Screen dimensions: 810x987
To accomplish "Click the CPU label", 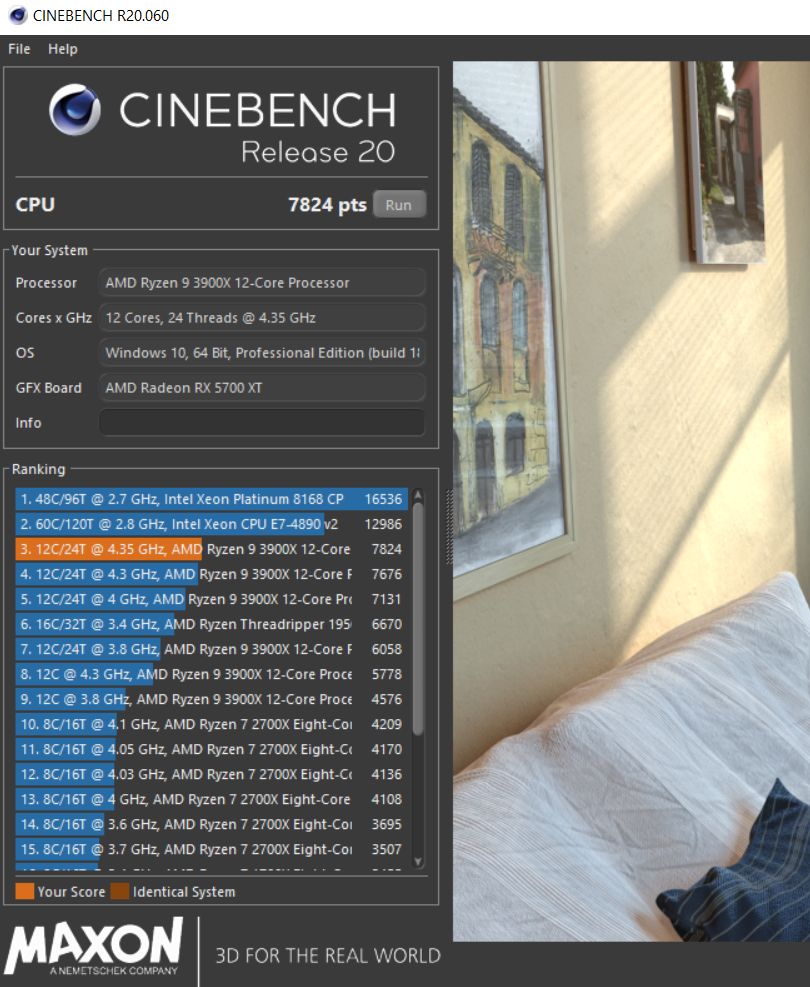I will (x=35, y=205).
